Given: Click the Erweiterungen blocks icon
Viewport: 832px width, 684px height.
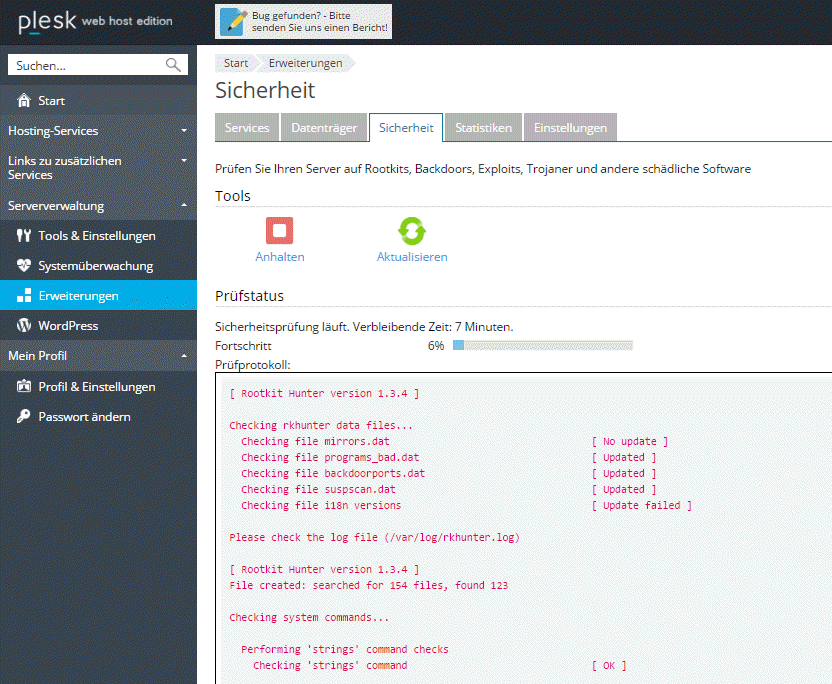Looking at the screenshot, I should point(24,296).
